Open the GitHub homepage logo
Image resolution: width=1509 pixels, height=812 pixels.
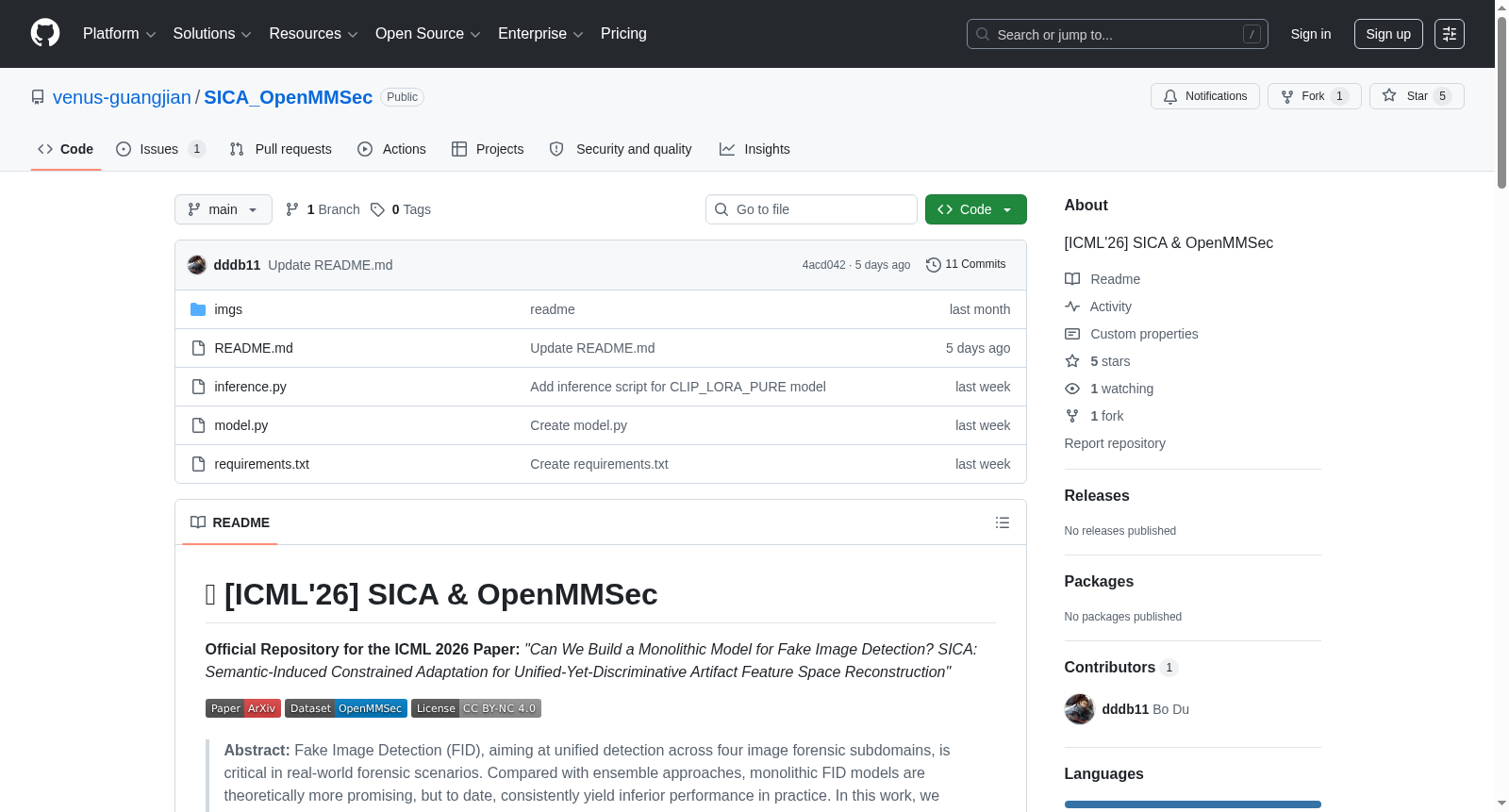click(x=45, y=33)
